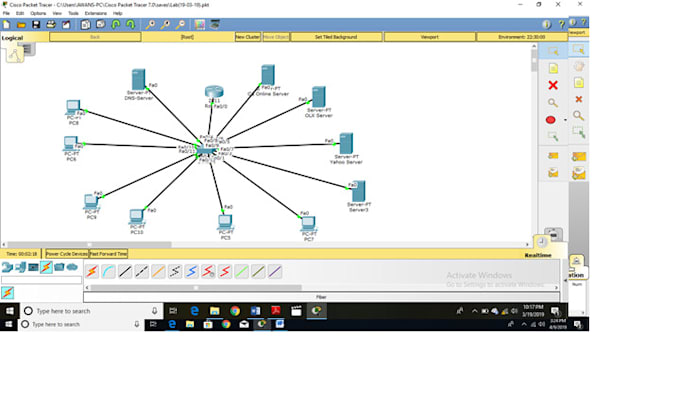Print the workspace with the printer icon
The image size is (680, 406).
click(51, 25)
